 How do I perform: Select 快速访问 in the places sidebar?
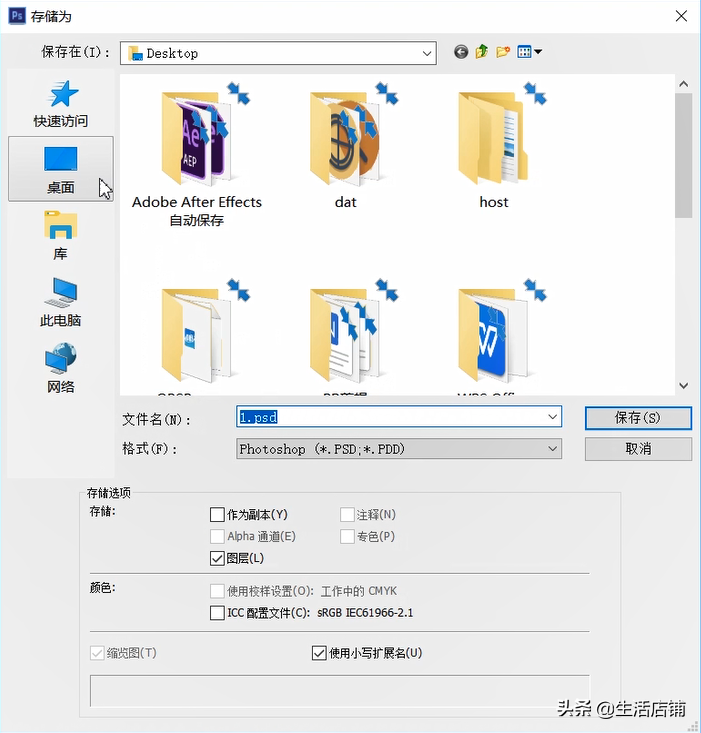click(61, 103)
